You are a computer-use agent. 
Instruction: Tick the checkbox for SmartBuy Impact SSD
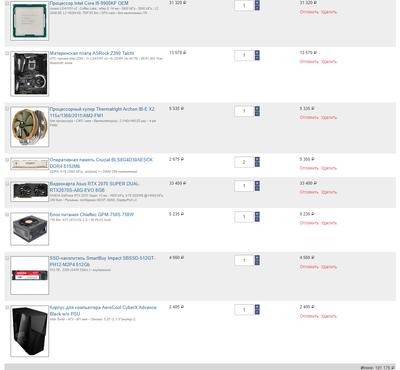coord(7,258)
